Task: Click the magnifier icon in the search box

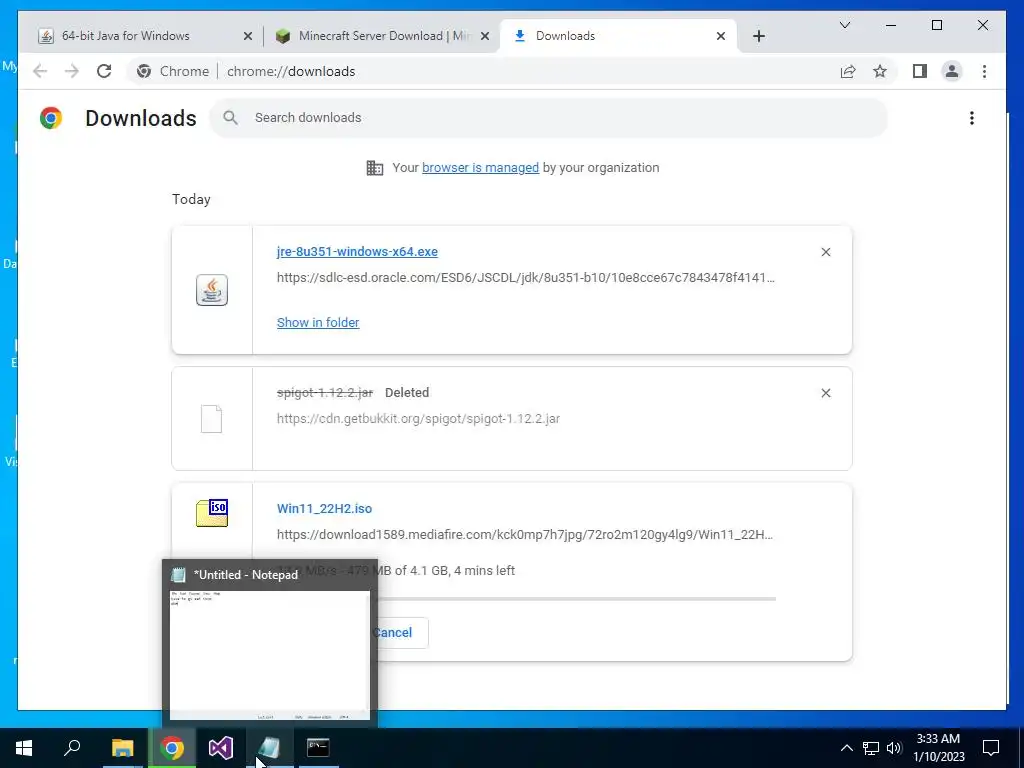Action: pos(230,118)
